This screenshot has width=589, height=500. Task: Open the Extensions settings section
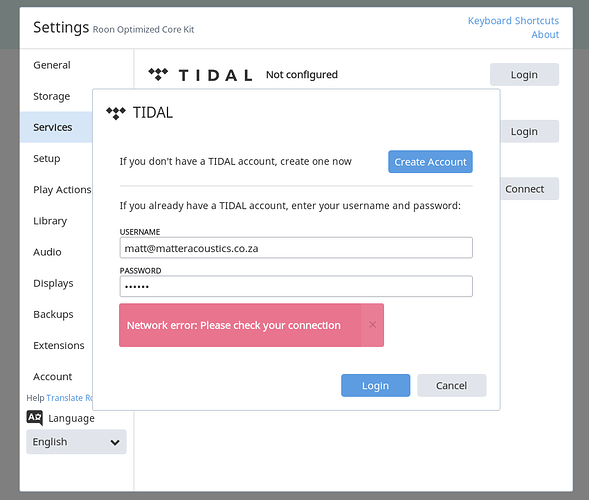59,346
